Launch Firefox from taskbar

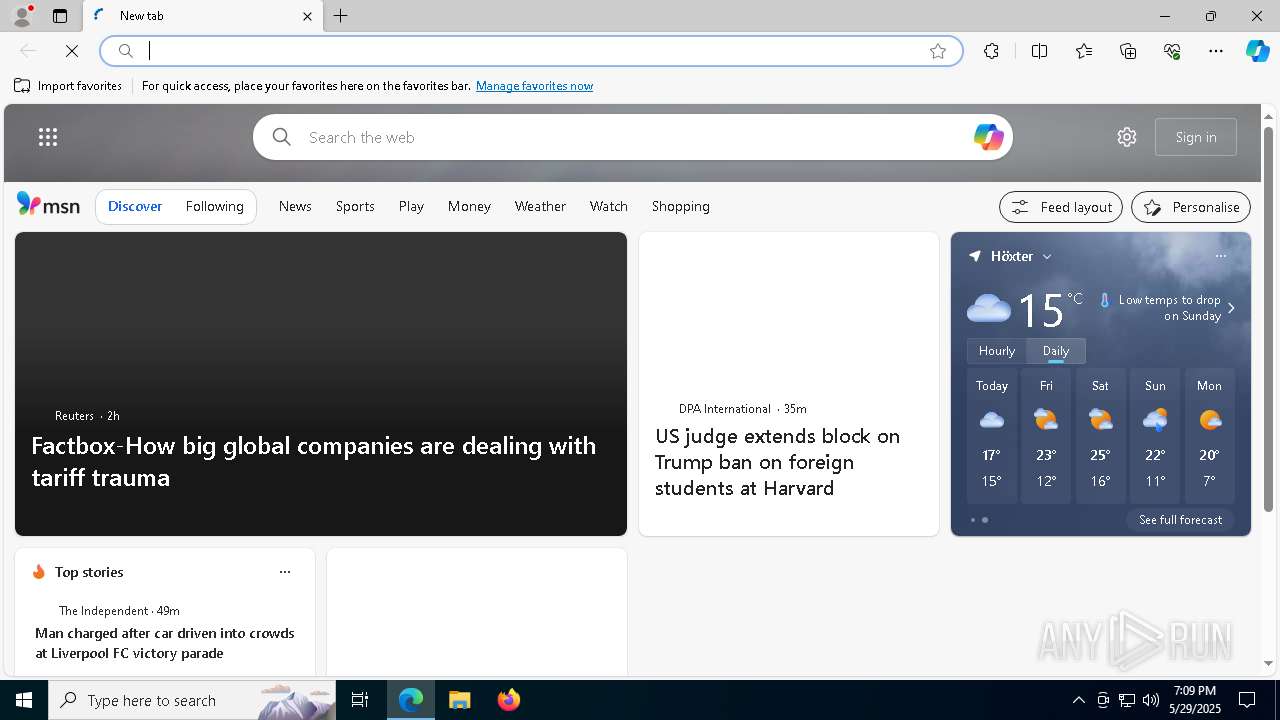509,700
